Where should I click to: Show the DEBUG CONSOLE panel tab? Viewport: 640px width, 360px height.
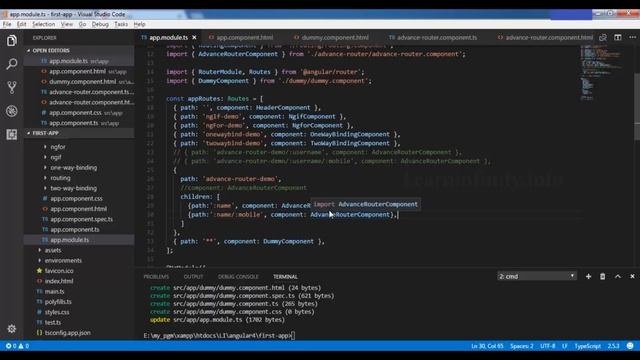[x=238, y=277]
